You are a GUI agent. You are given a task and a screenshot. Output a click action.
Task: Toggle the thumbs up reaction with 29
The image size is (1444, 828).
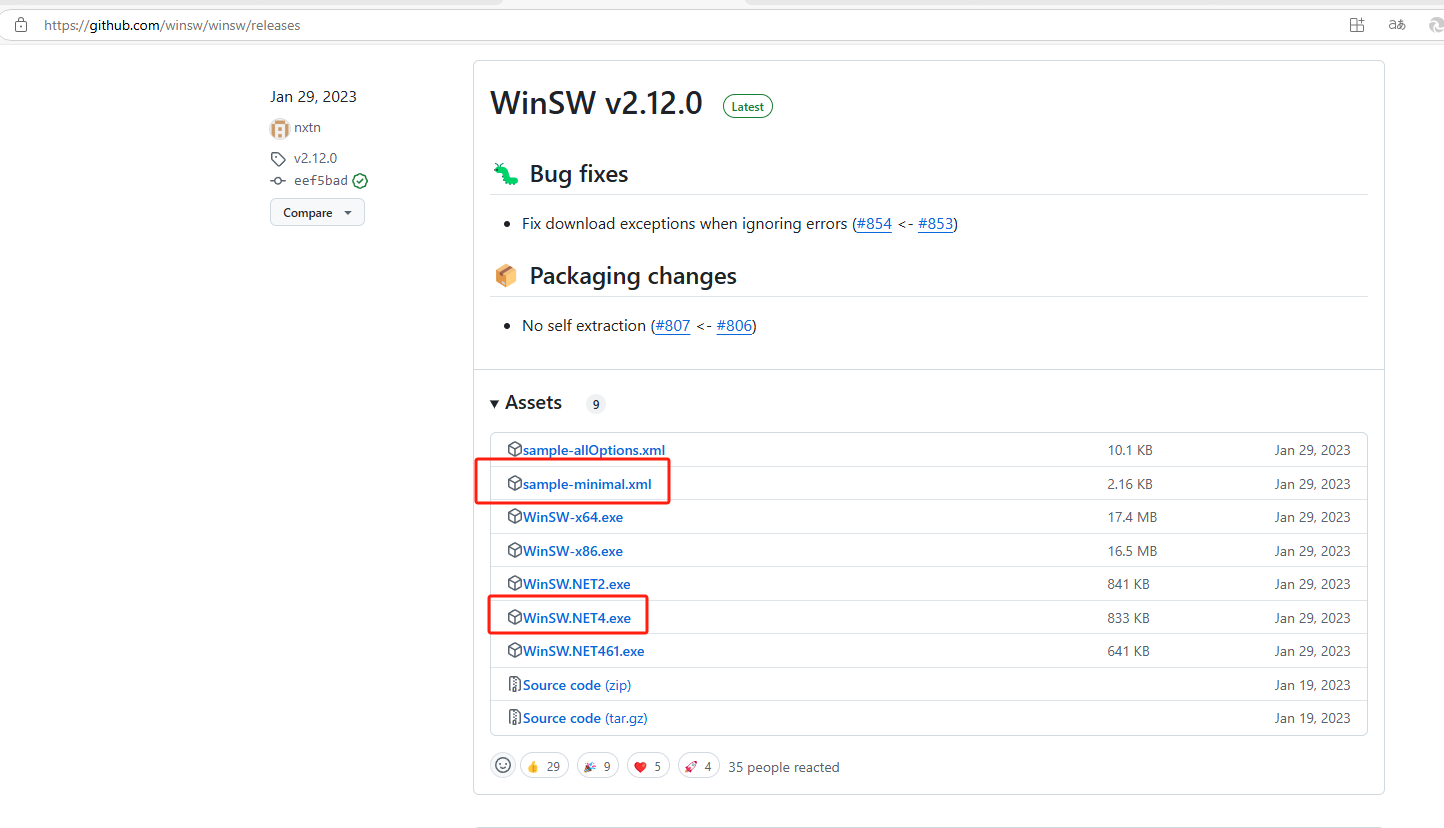tap(544, 767)
